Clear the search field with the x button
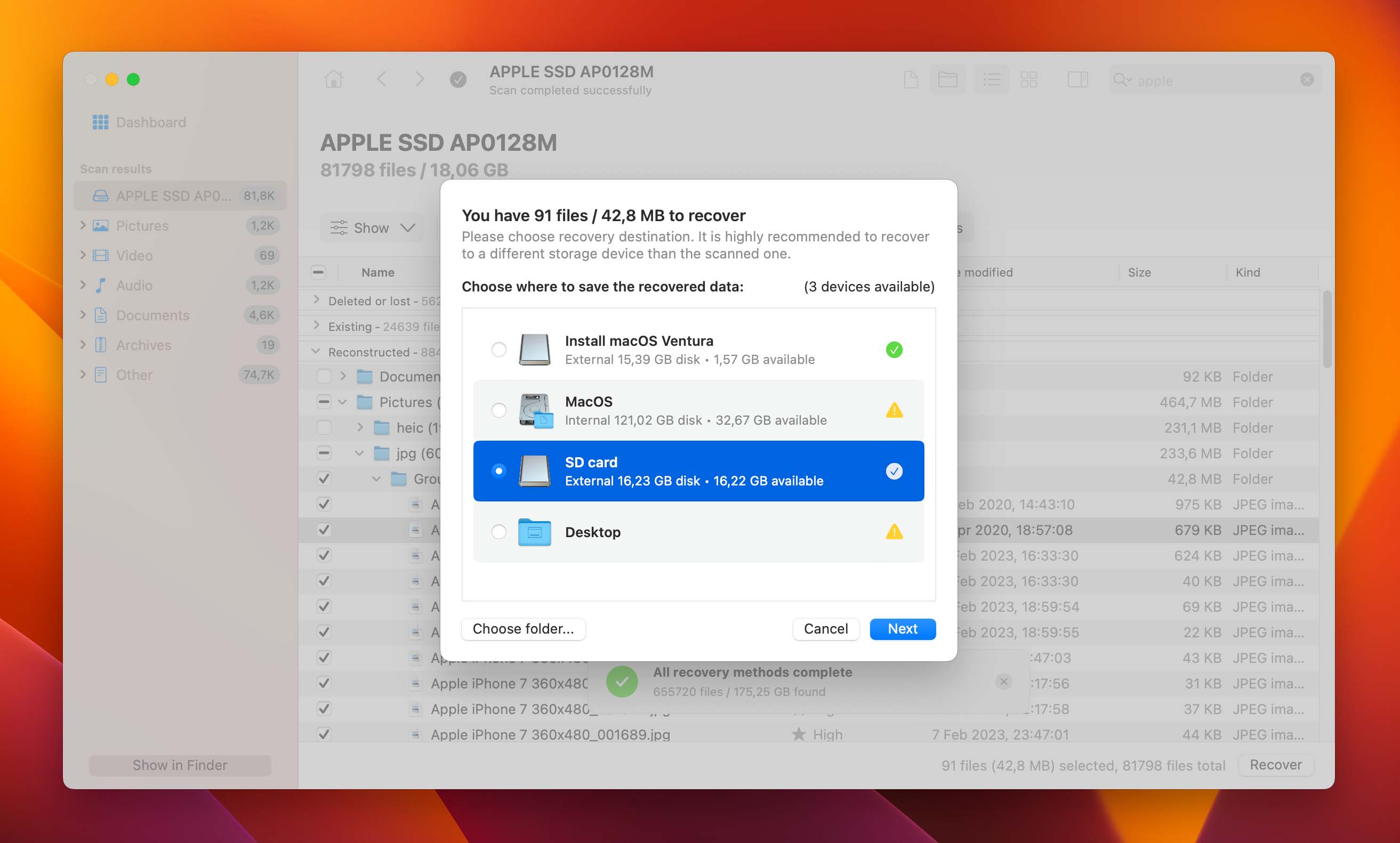The height and width of the screenshot is (843, 1400). tap(1306, 80)
